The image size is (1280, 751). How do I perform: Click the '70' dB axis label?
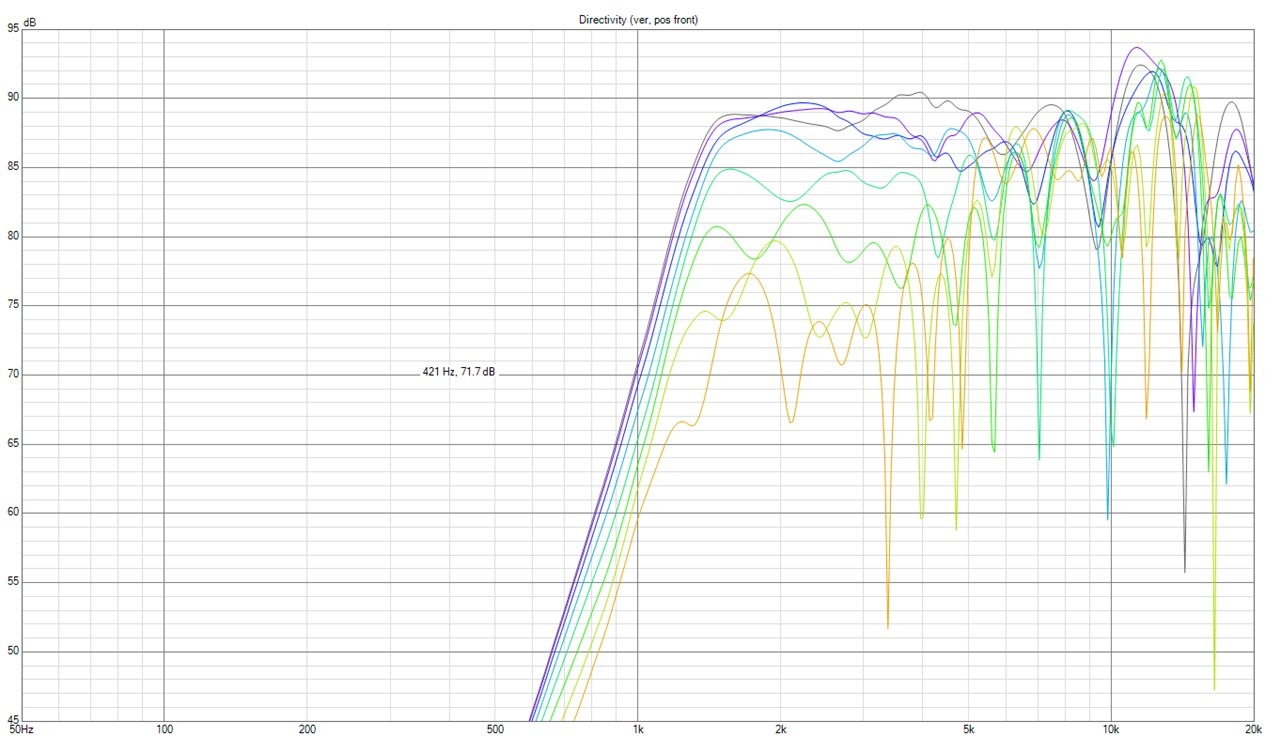click(13, 374)
